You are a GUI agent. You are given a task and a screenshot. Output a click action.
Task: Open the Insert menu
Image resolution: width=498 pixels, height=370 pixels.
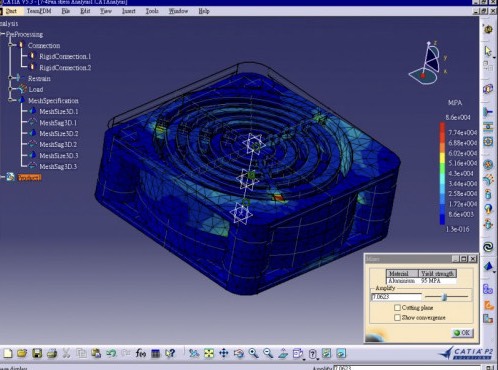coord(128,11)
